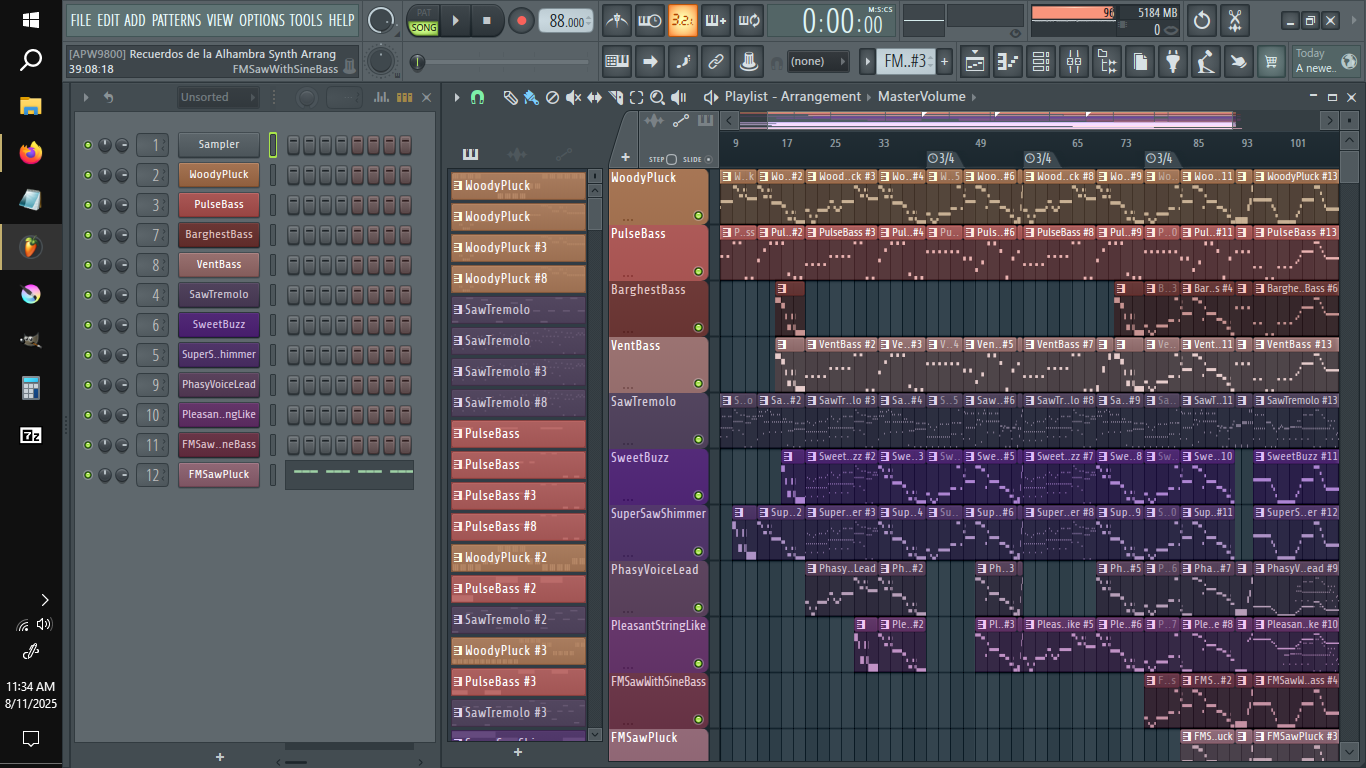Click the link chain multilink icon

pos(715,62)
